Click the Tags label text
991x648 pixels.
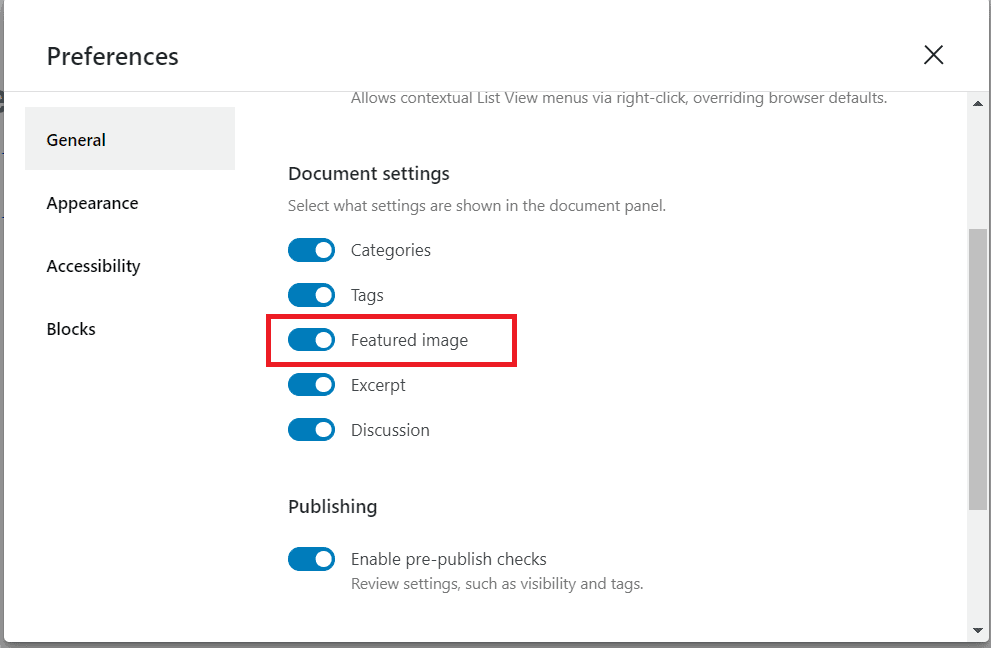367,295
